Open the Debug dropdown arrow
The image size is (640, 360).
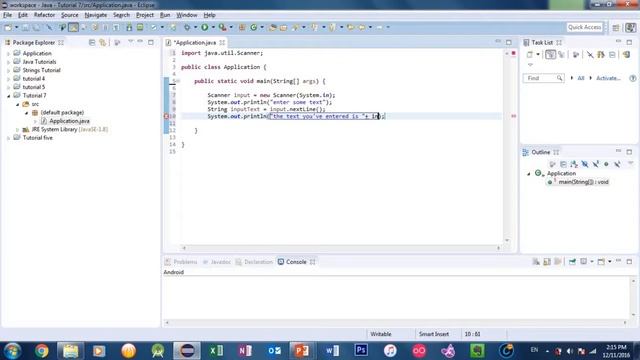(x=195, y=27)
